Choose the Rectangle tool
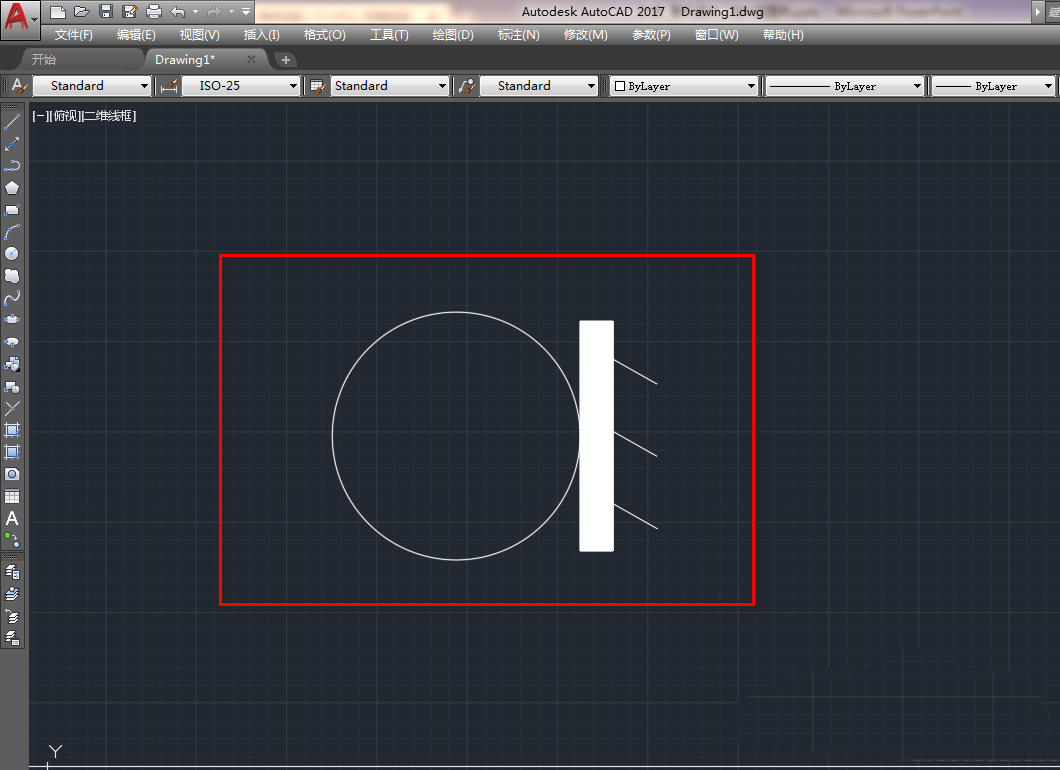Viewport: 1060px width, 770px height. [12, 210]
